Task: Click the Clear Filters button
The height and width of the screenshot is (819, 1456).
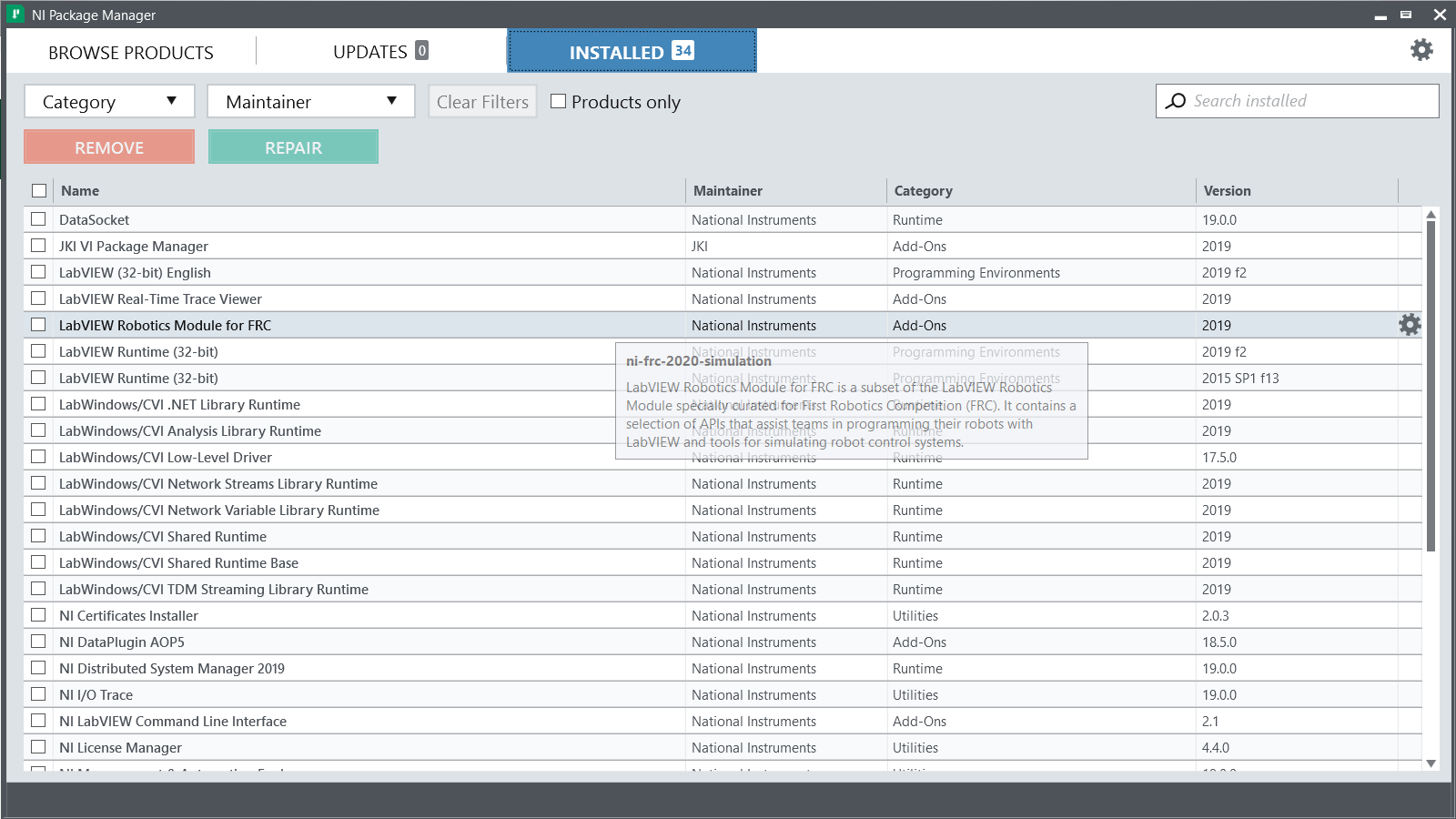Action: click(x=482, y=101)
